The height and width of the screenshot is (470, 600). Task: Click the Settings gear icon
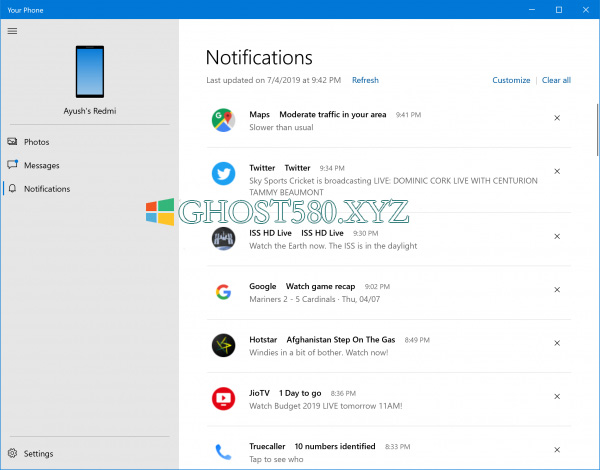[x=12, y=453]
